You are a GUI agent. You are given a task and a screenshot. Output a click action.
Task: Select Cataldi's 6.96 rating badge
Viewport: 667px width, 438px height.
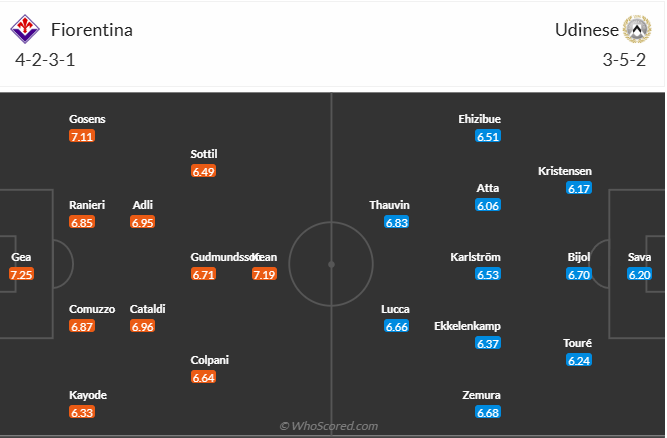143,326
